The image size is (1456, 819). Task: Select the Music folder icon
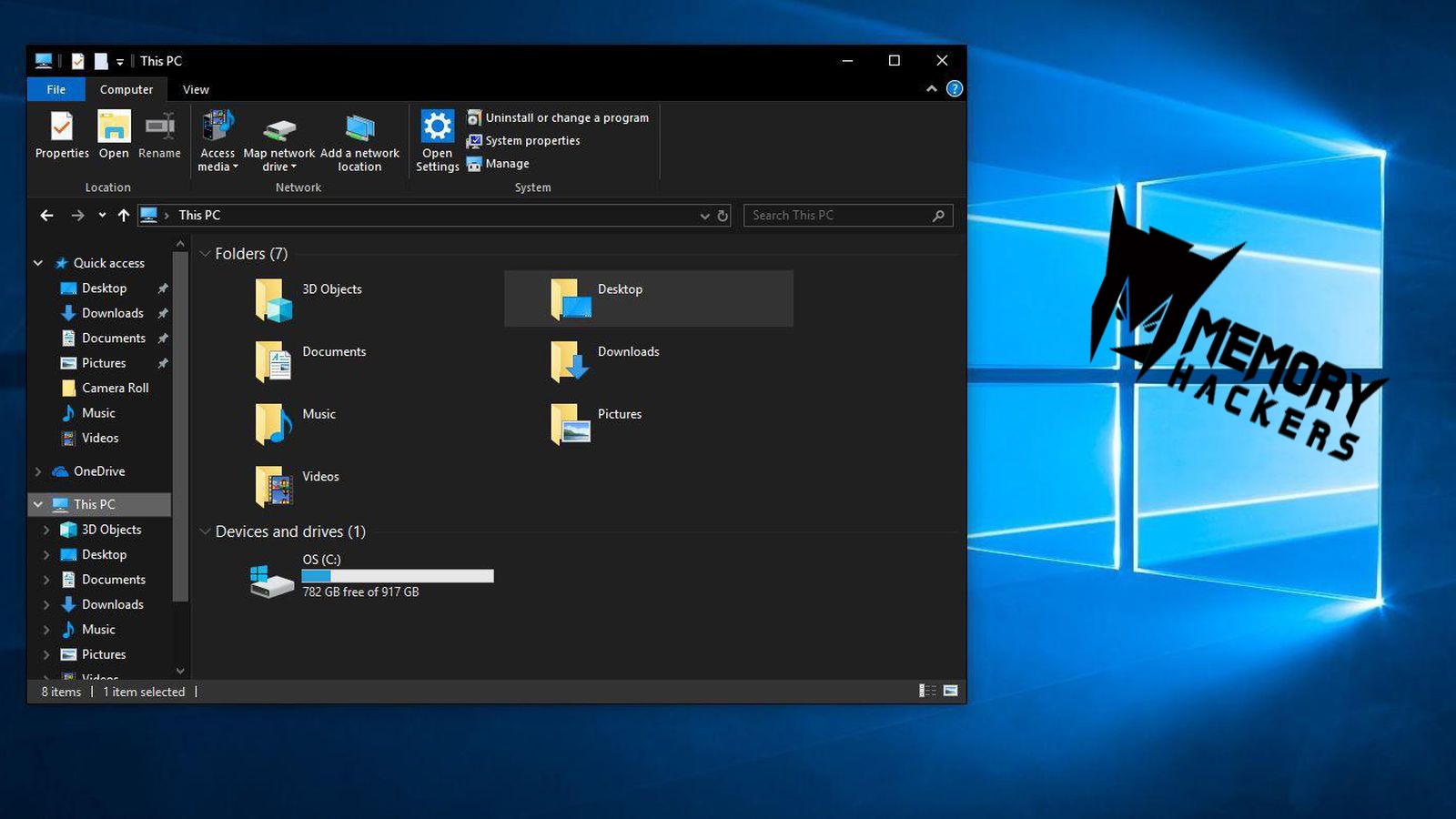[273, 423]
